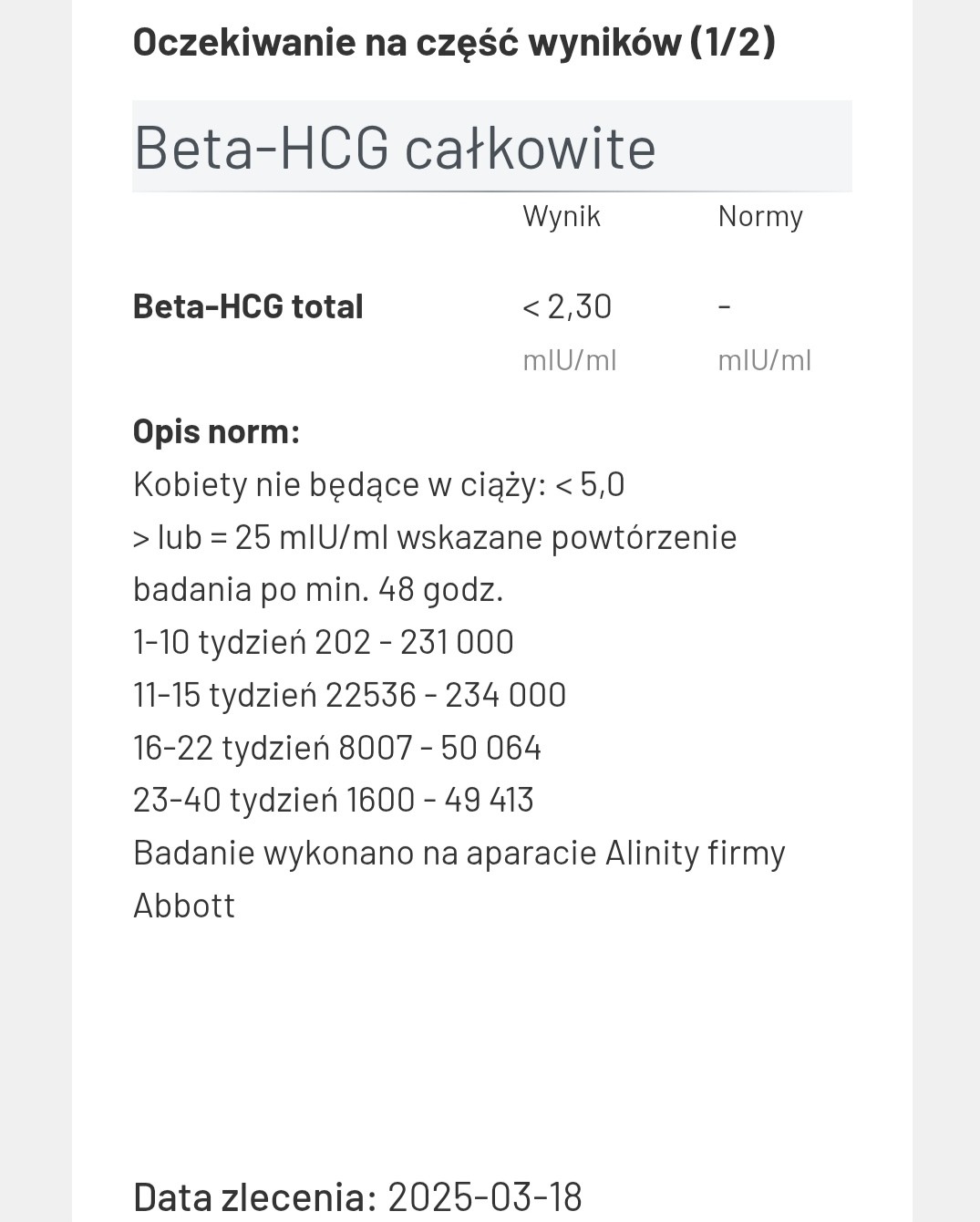Image resolution: width=980 pixels, height=1222 pixels.
Task: Click the "Badanie wykonano na aparacie Alinity" note
Action: 459,854
